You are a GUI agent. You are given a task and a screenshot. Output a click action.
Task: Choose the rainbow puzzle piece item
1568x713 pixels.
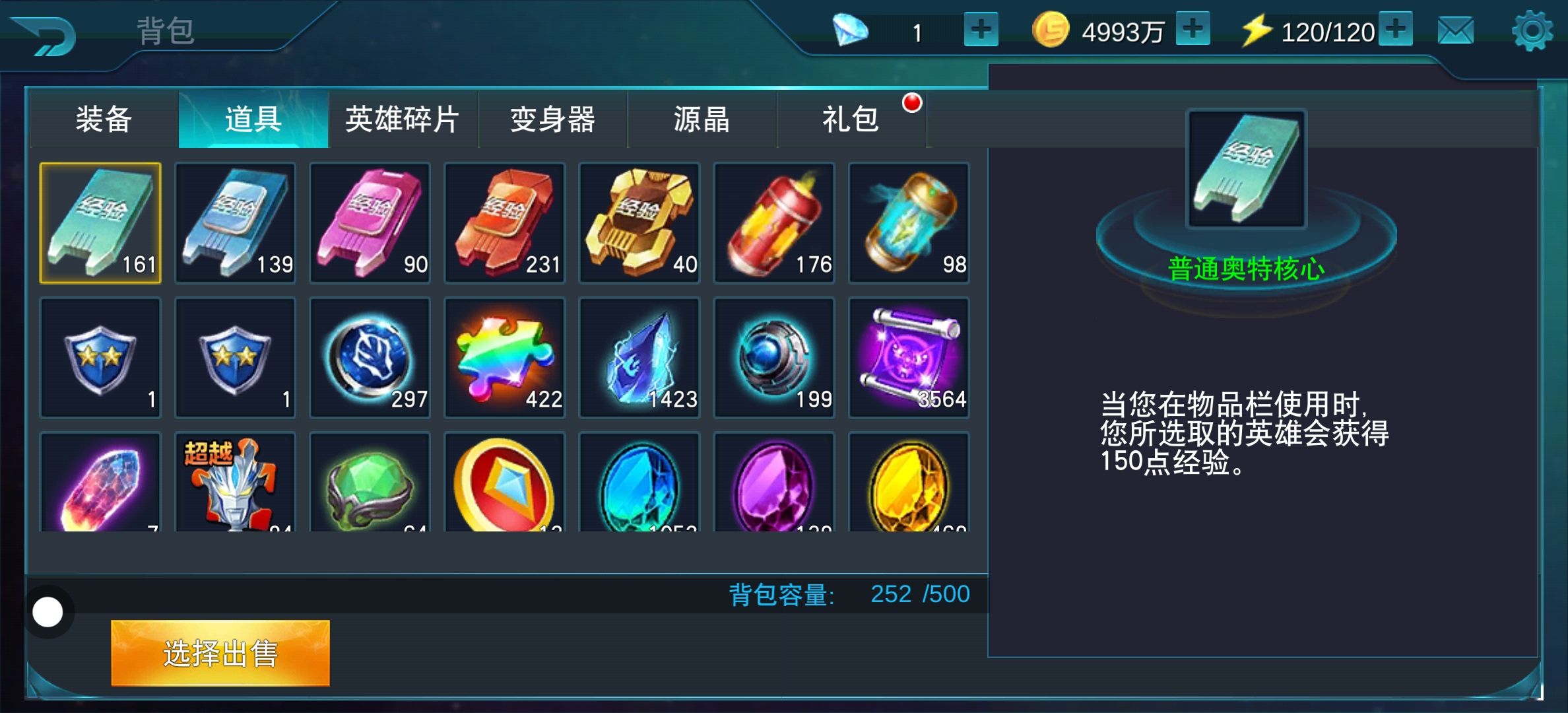[x=504, y=358]
